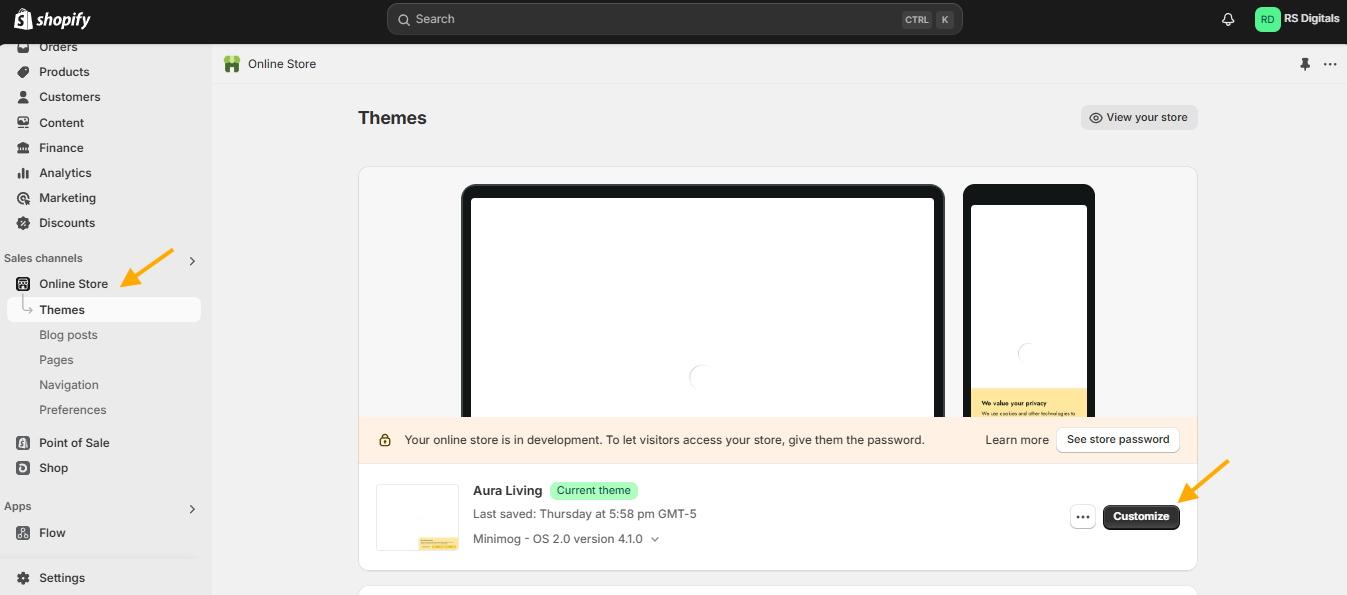This screenshot has width=1347, height=595.
Task: Click the Aura Living theme name
Action: [x=508, y=491]
